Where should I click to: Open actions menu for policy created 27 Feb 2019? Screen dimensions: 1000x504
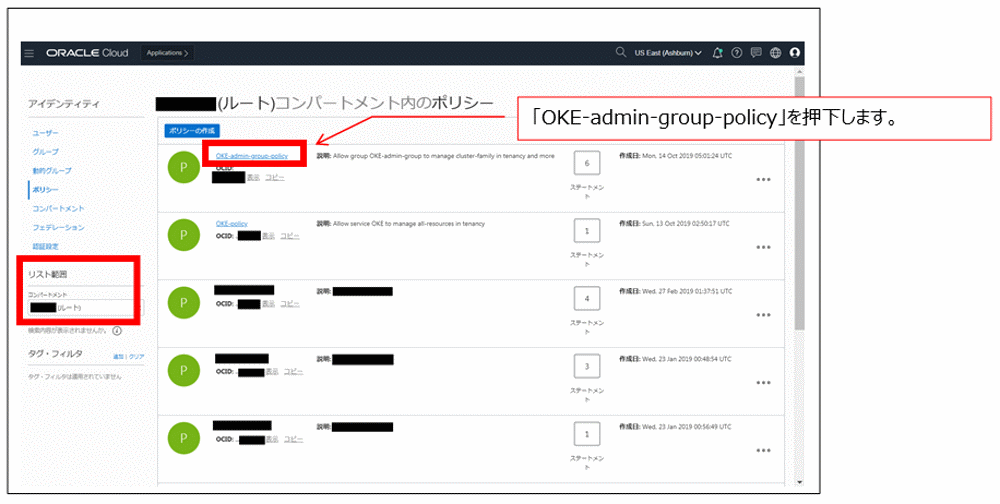[763, 315]
